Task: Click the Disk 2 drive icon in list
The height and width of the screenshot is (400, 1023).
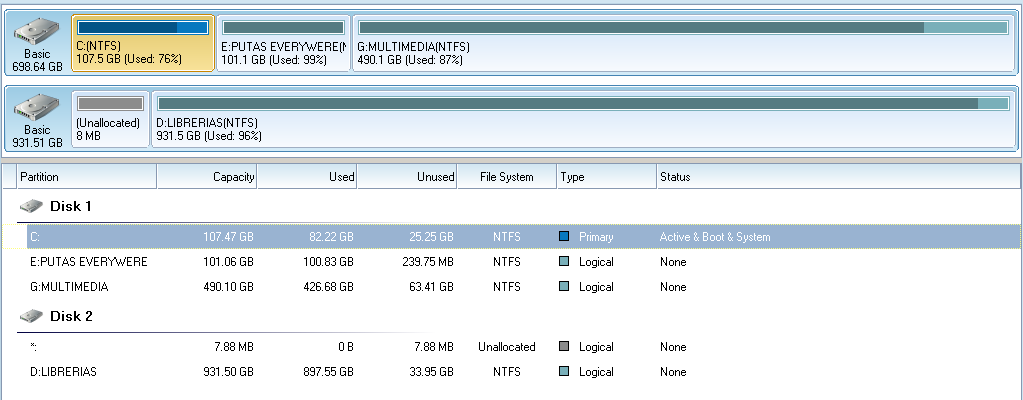Action: click(x=32, y=316)
